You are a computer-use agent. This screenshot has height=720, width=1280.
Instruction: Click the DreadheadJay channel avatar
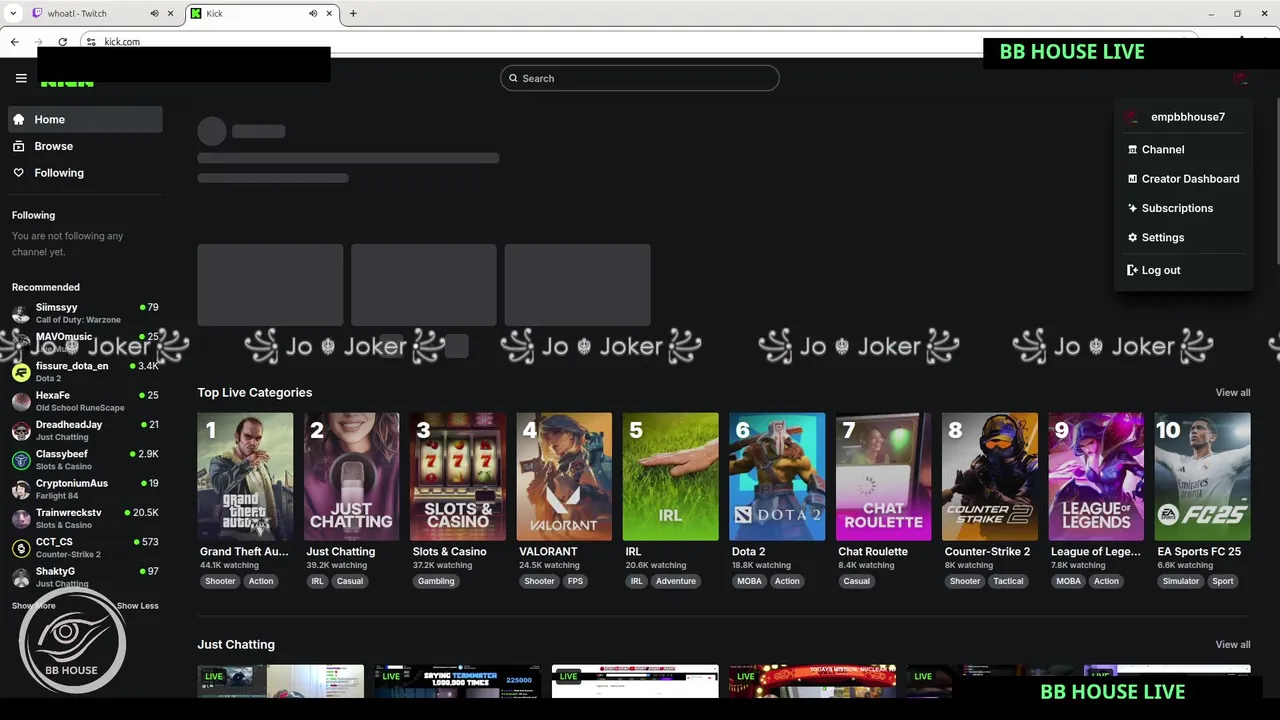point(21,431)
